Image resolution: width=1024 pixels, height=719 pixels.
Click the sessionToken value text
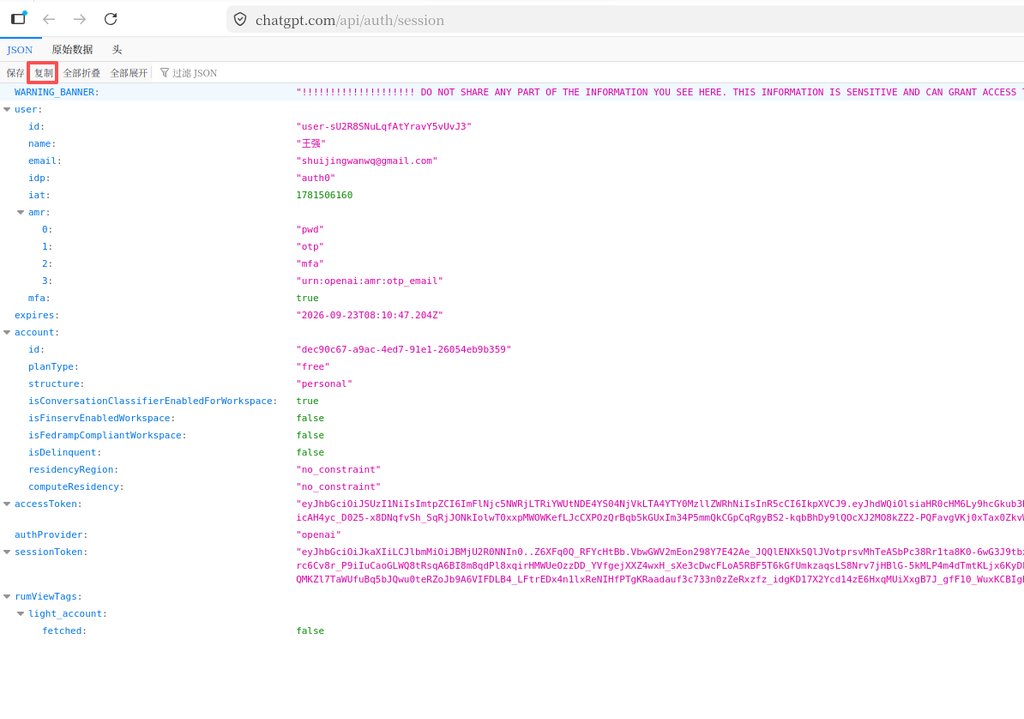pos(660,566)
